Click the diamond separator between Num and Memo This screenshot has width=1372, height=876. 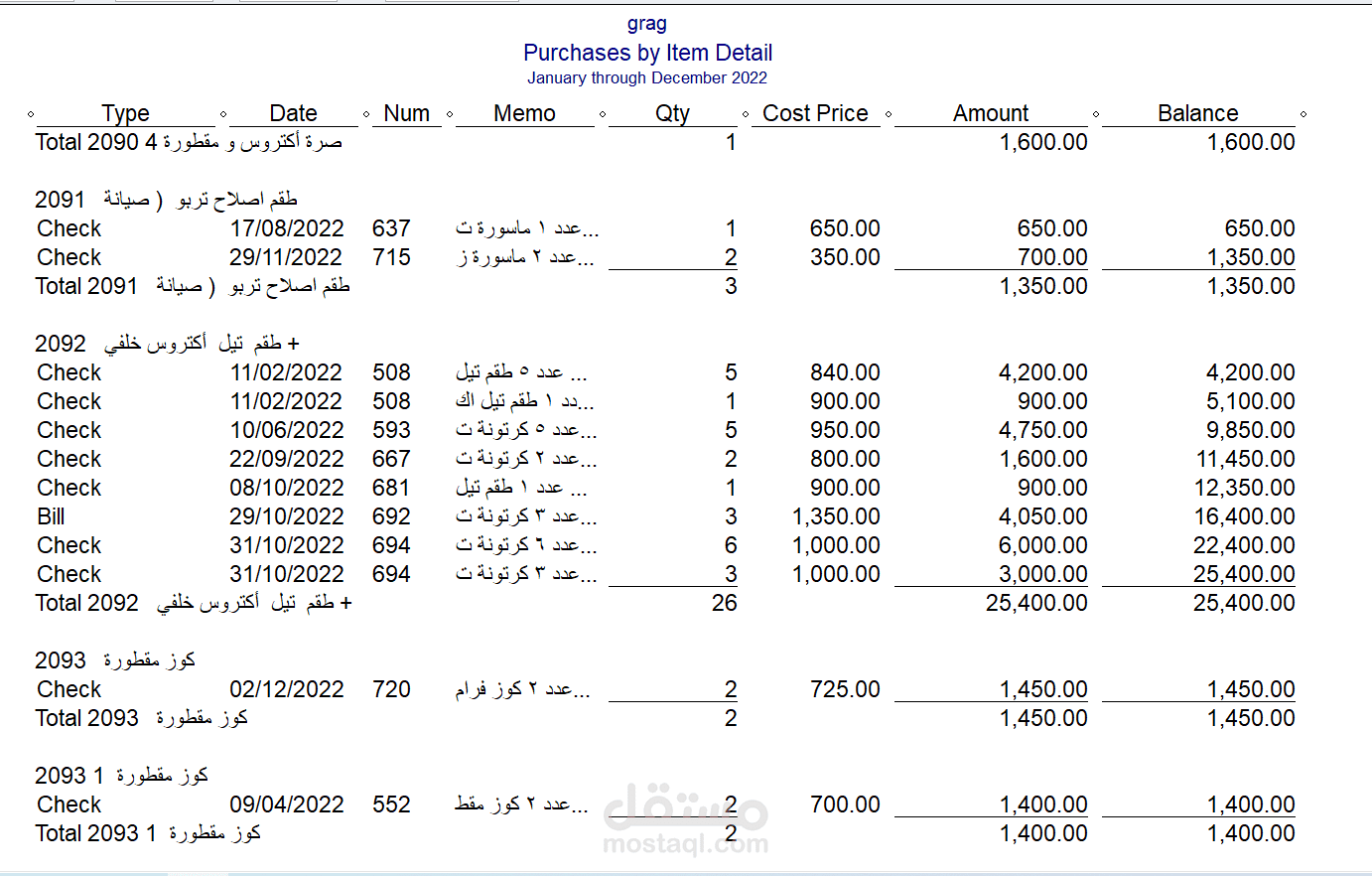click(x=450, y=114)
